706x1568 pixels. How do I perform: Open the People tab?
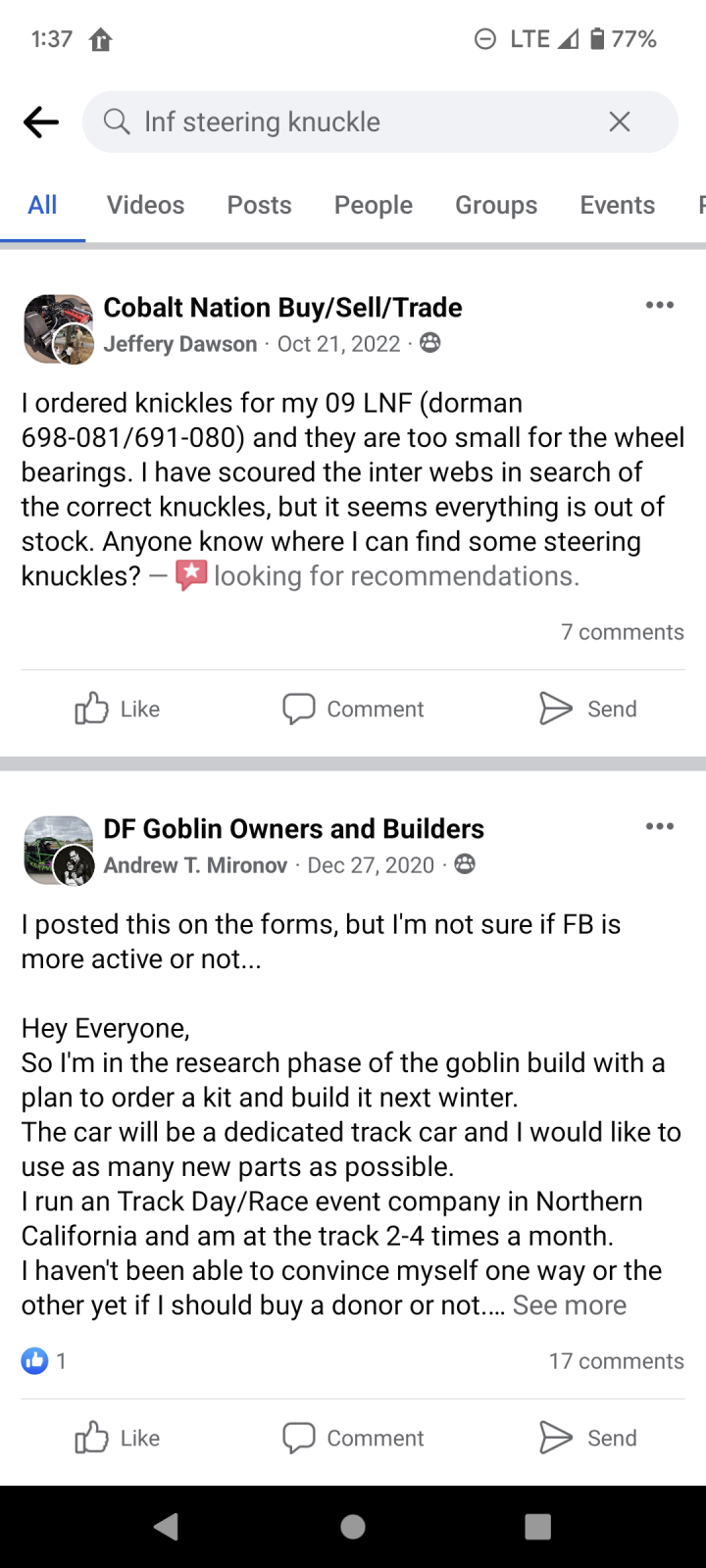pyautogui.click(x=373, y=205)
